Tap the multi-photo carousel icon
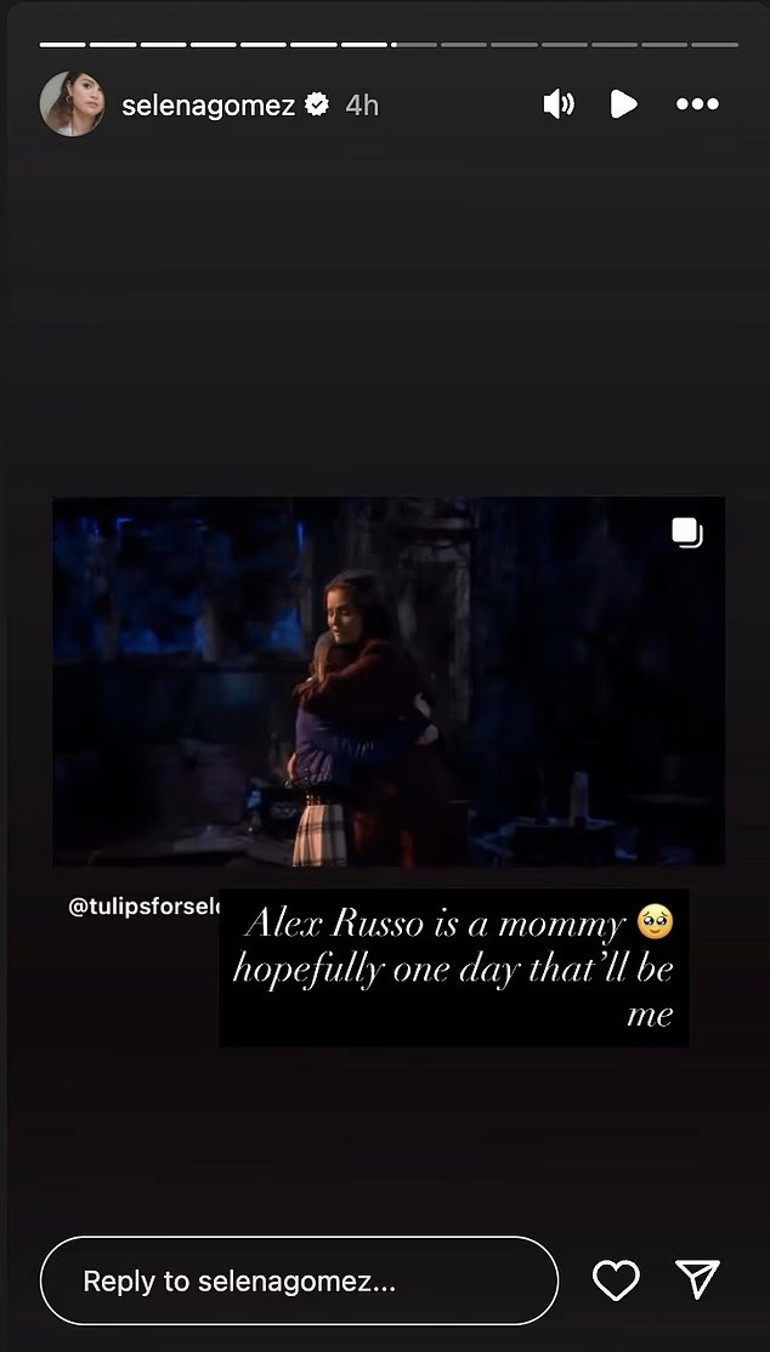The height and width of the screenshot is (1352, 770). pos(687,533)
